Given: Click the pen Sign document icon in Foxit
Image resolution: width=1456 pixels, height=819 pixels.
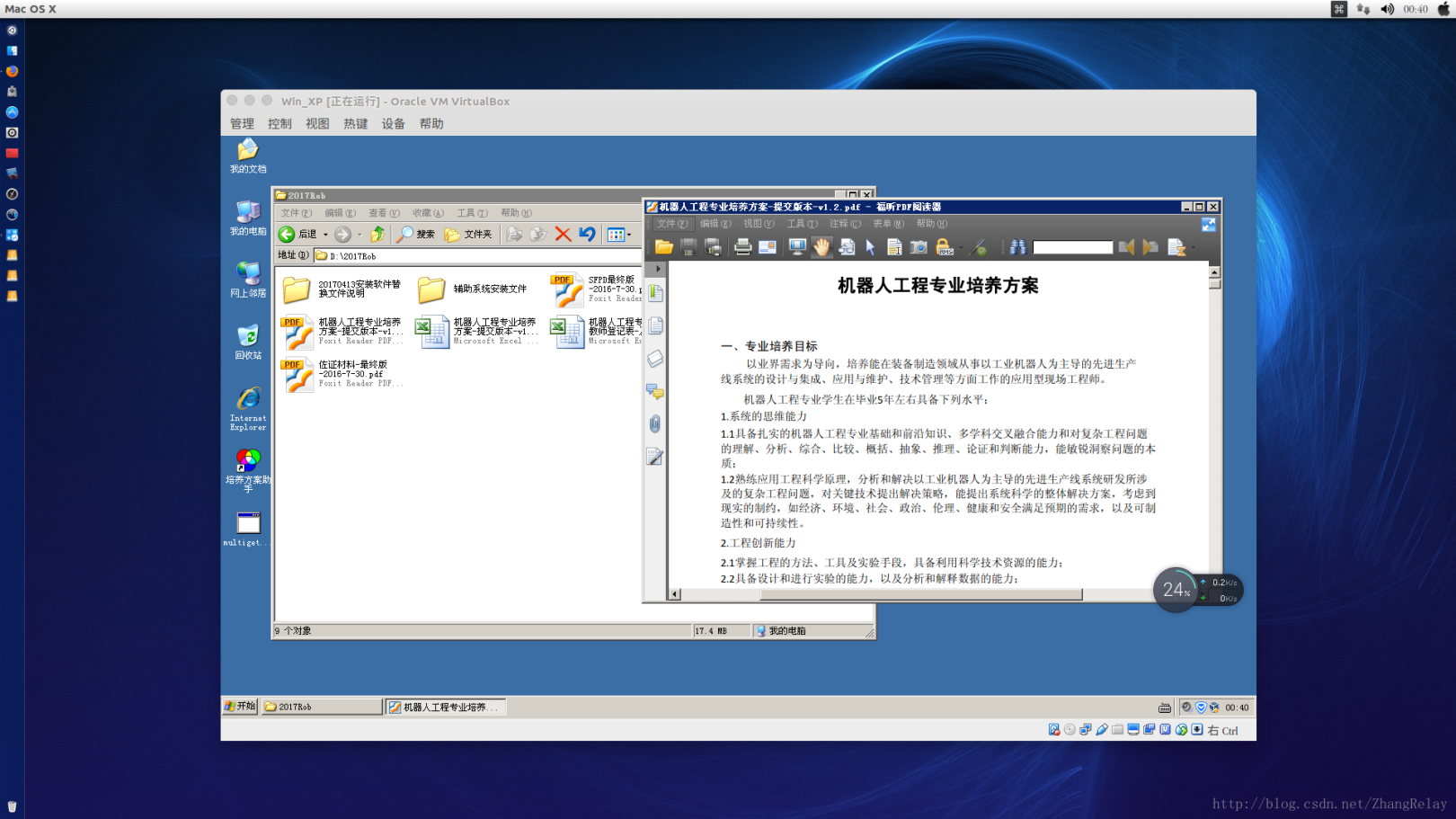Looking at the screenshot, I should [x=980, y=246].
